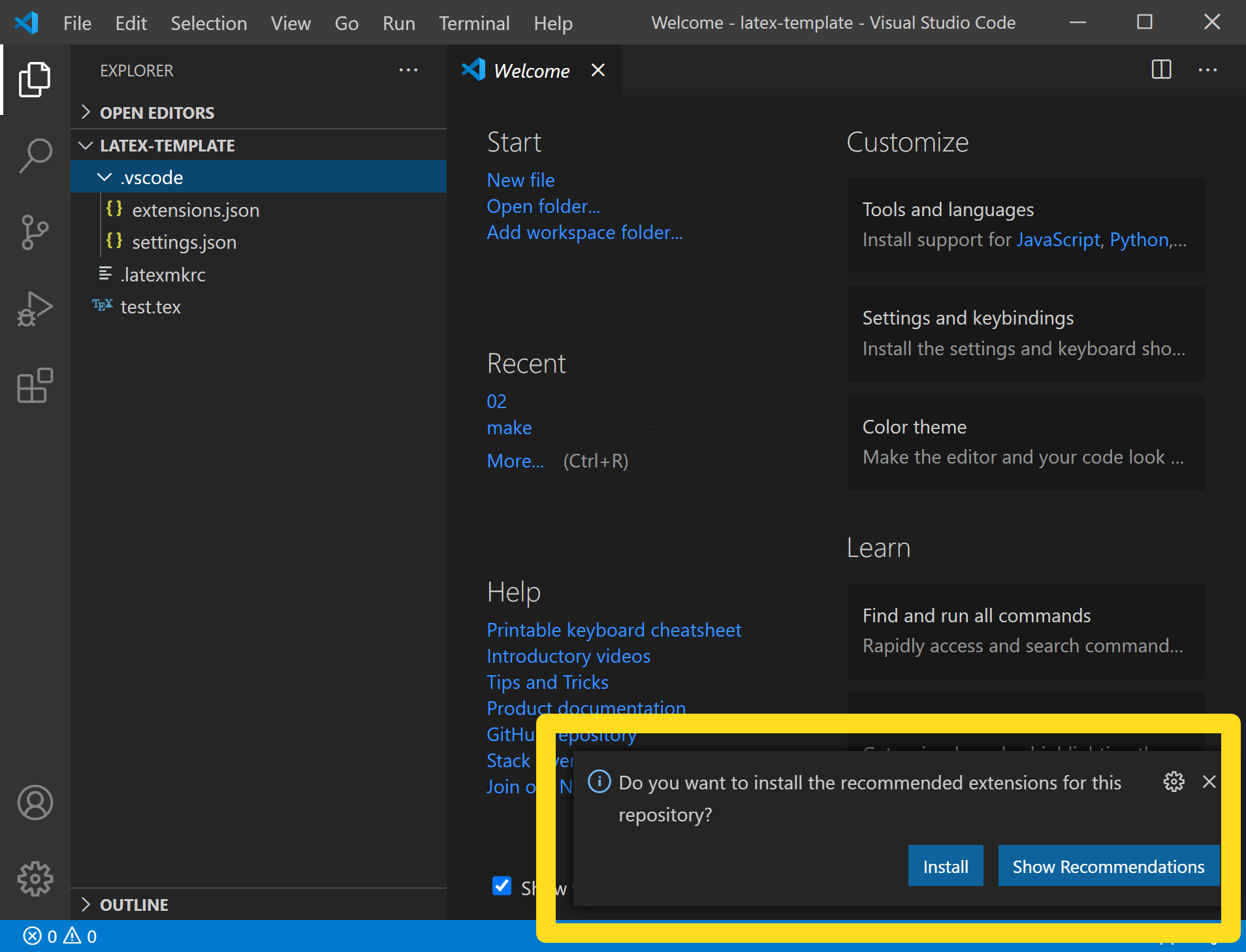Expand the OPEN EDITORS section
Screen dimensions: 1246x952
(x=259, y=112)
